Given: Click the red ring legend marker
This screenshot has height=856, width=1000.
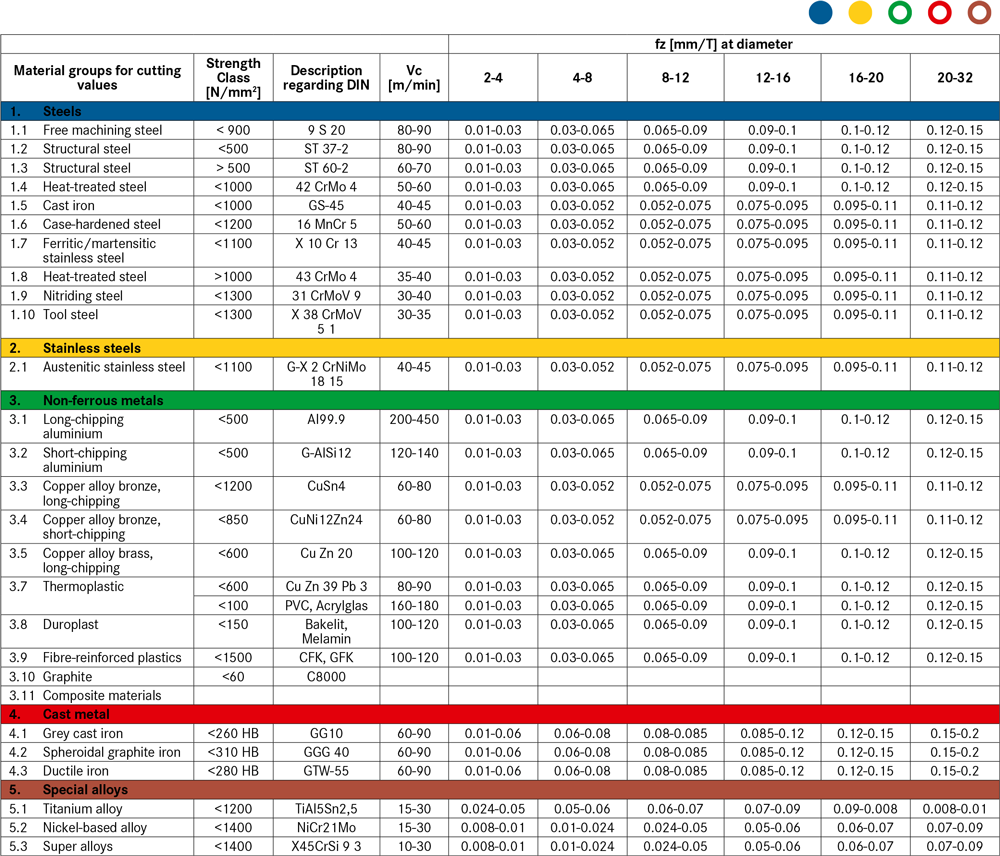Looking at the screenshot, I should click(x=939, y=13).
